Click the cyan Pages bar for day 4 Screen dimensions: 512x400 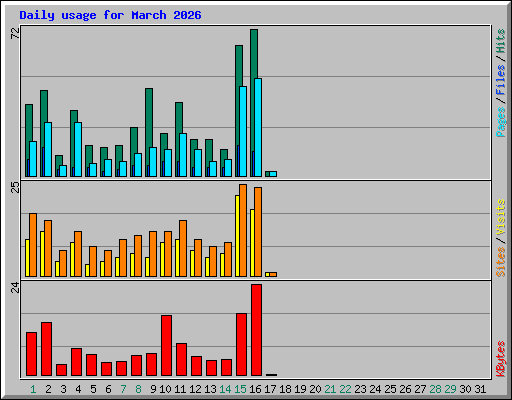pyautogui.click(x=78, y=149)
